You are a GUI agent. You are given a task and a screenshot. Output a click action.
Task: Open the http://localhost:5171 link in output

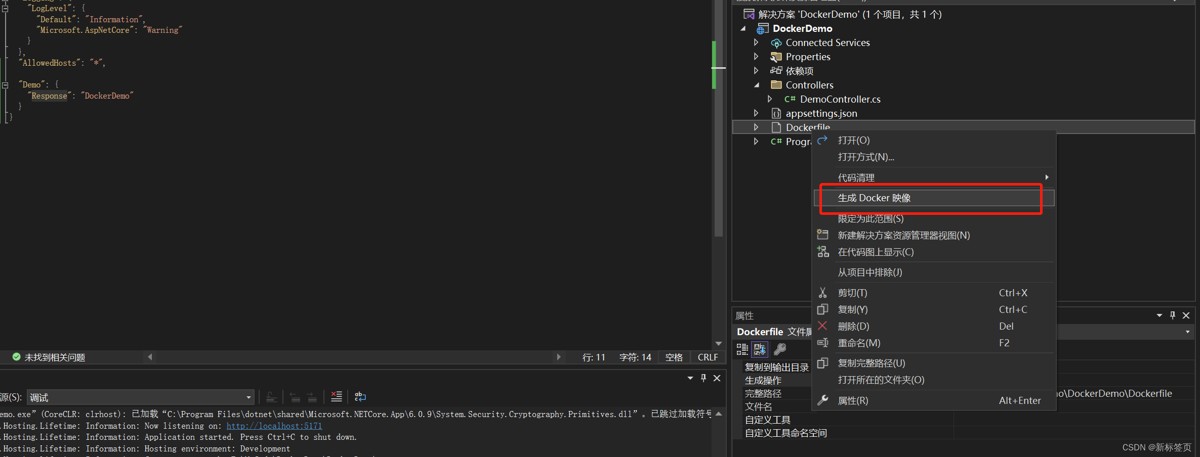point(274,426)
